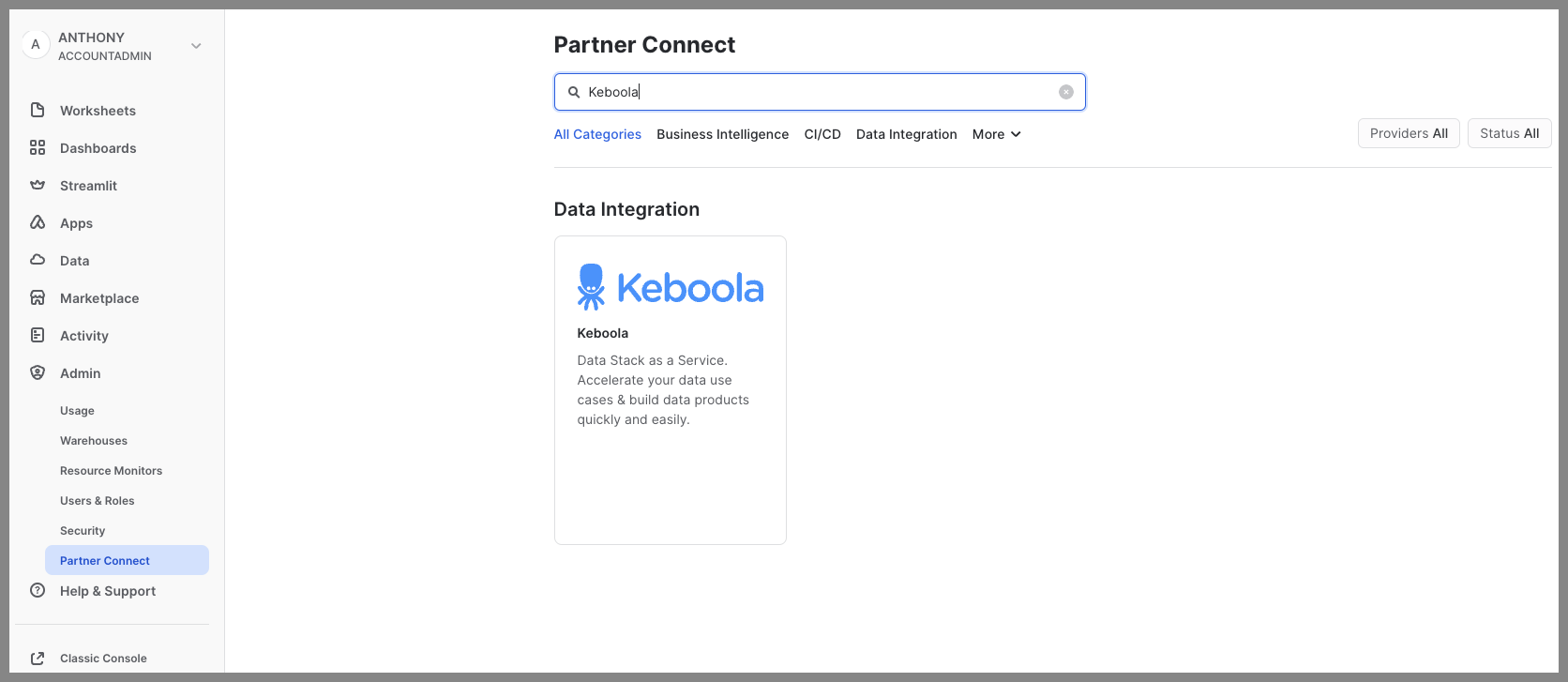Go to Streamlit section
The image size is (1568, 682).
pyautogui.click(x=88, y=186)
